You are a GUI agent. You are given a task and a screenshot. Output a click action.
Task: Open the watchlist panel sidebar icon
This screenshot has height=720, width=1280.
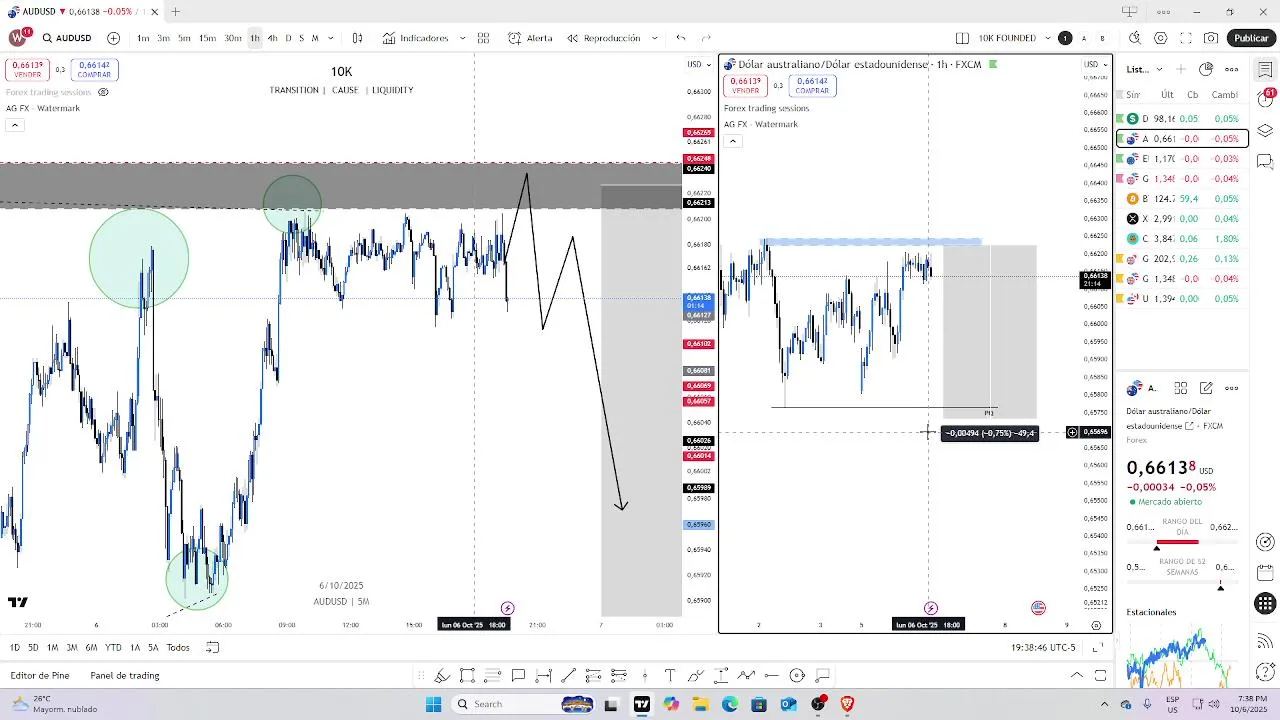click(1265, 69)
